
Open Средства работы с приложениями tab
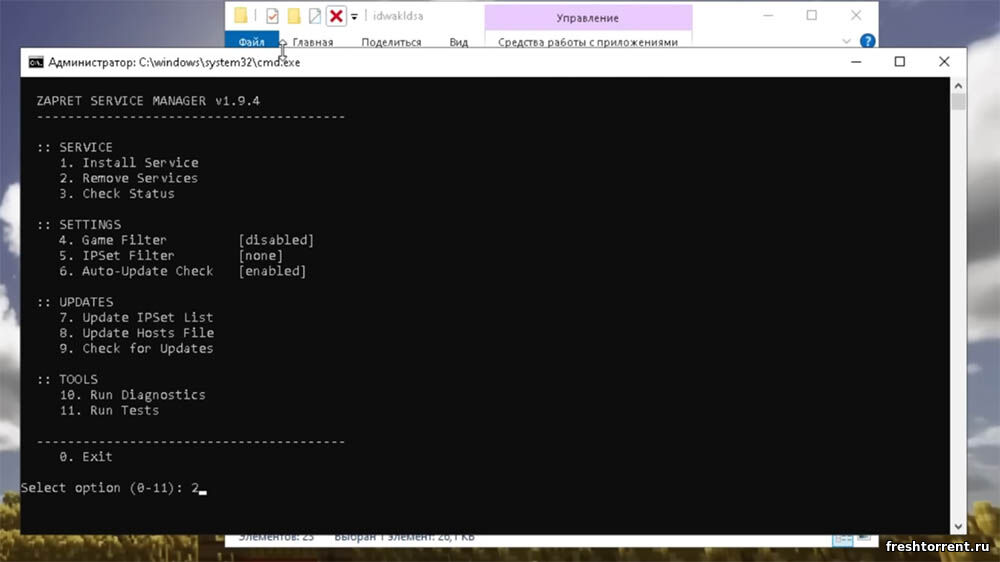pyautogui.click(x=587, y=42)
